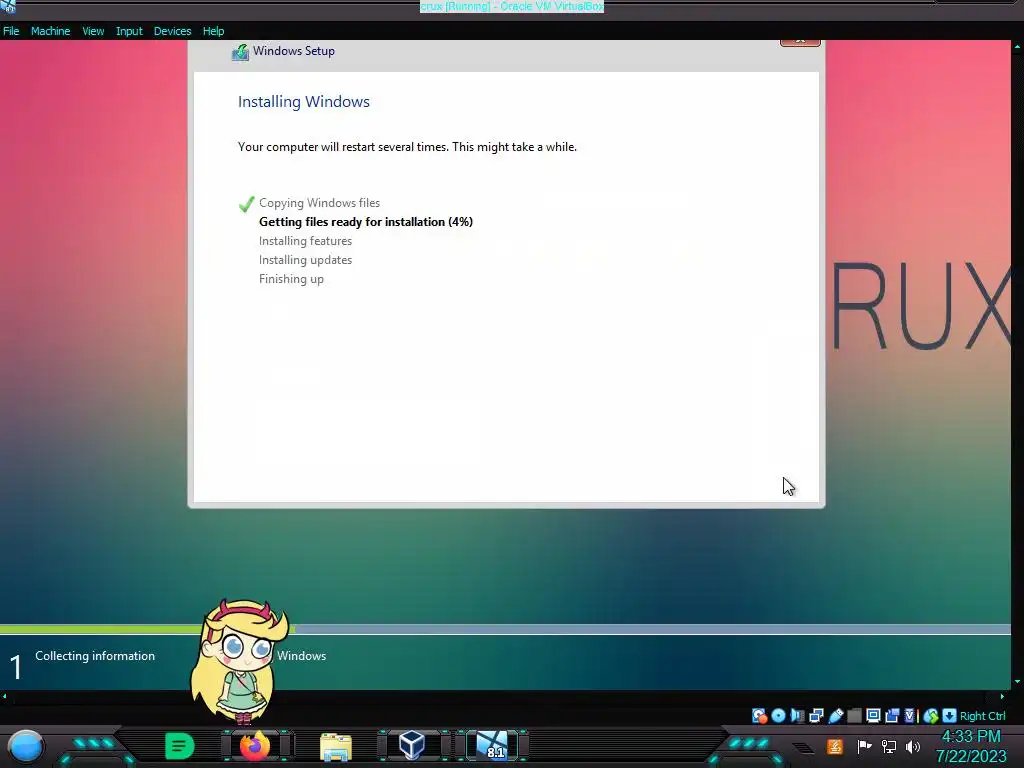Open the View menu
The height and width of the screenshot is (768, 1024).
point(93,31)
